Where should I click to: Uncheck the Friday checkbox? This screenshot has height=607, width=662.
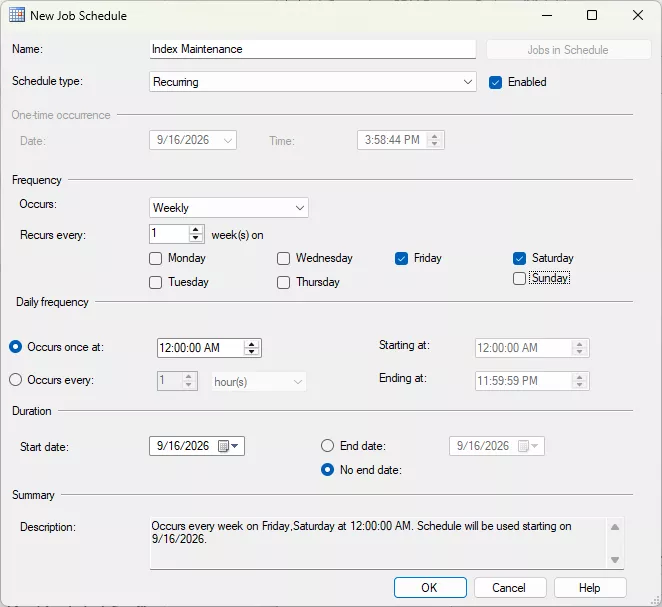tap(401, 258)
